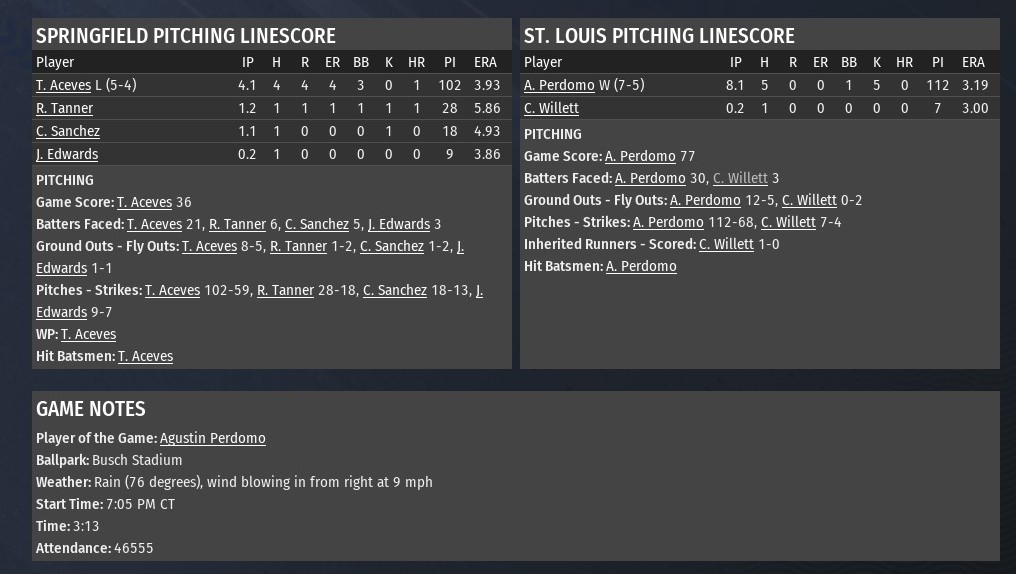This screenshot has width=1016, height=574.
Task: Click R. Tanner in Springfield linescore table row
Action: click(64, 108)
